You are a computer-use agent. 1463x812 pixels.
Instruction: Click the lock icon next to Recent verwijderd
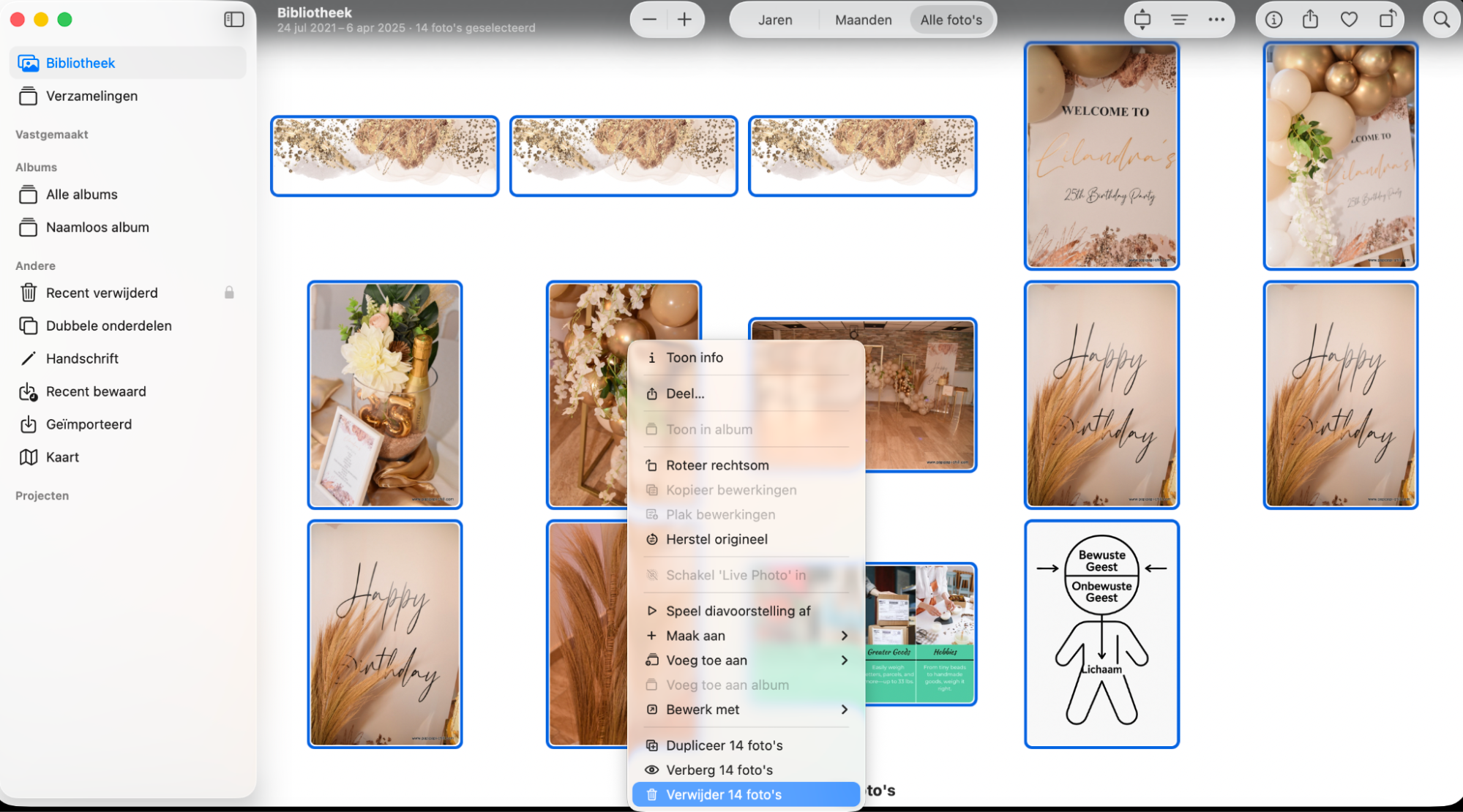pyautogui.click(x=229, y=293)
